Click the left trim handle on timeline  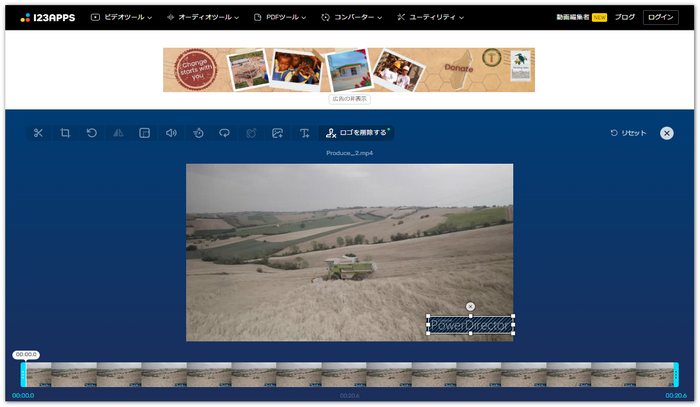click(23, 374)
